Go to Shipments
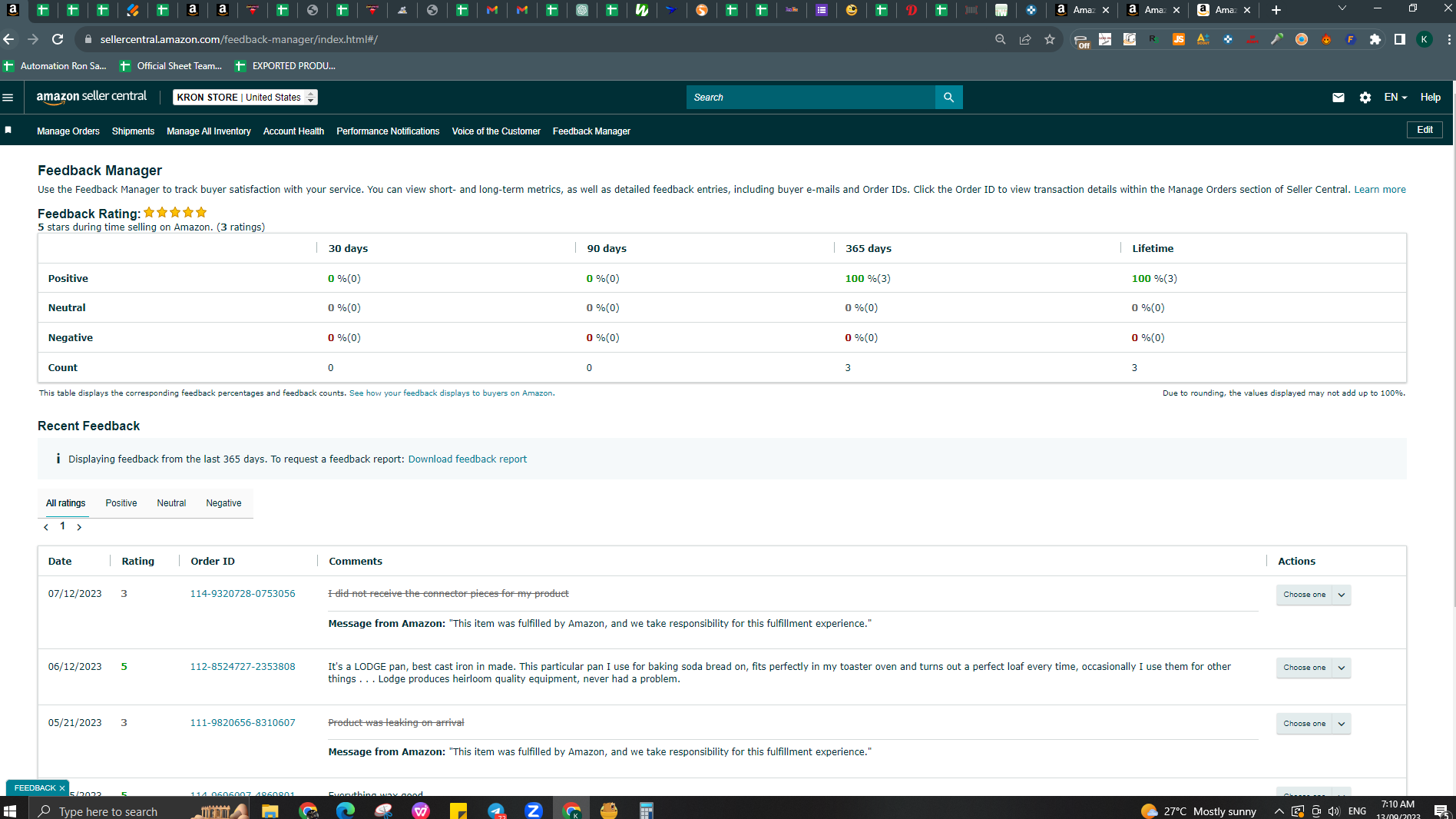 133,131
